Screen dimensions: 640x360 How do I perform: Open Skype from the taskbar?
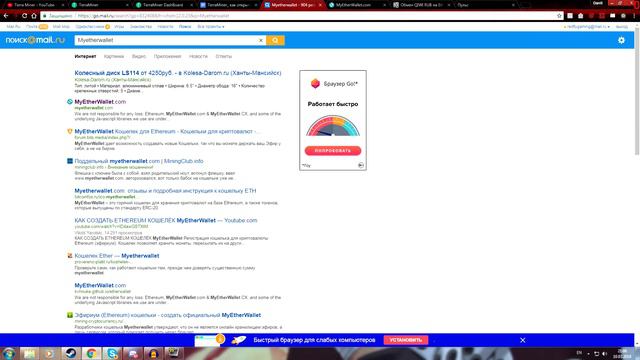tap(112, 353)
